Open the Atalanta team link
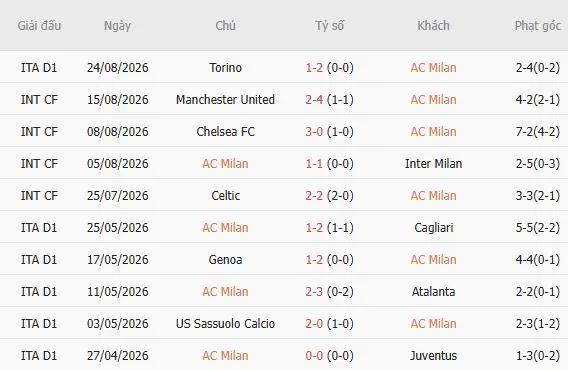Screen dimensions: 568x370 click(433, 292)
